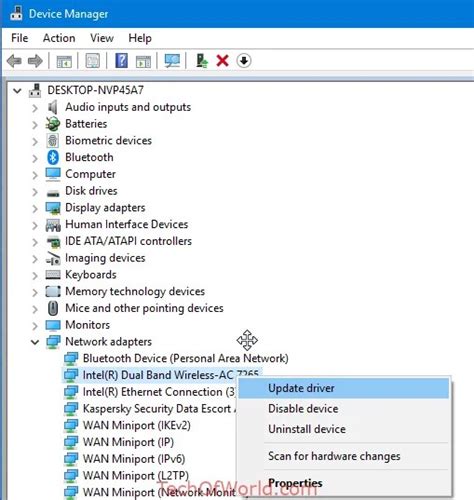Select Human Interface Devices label

point(127,224)
